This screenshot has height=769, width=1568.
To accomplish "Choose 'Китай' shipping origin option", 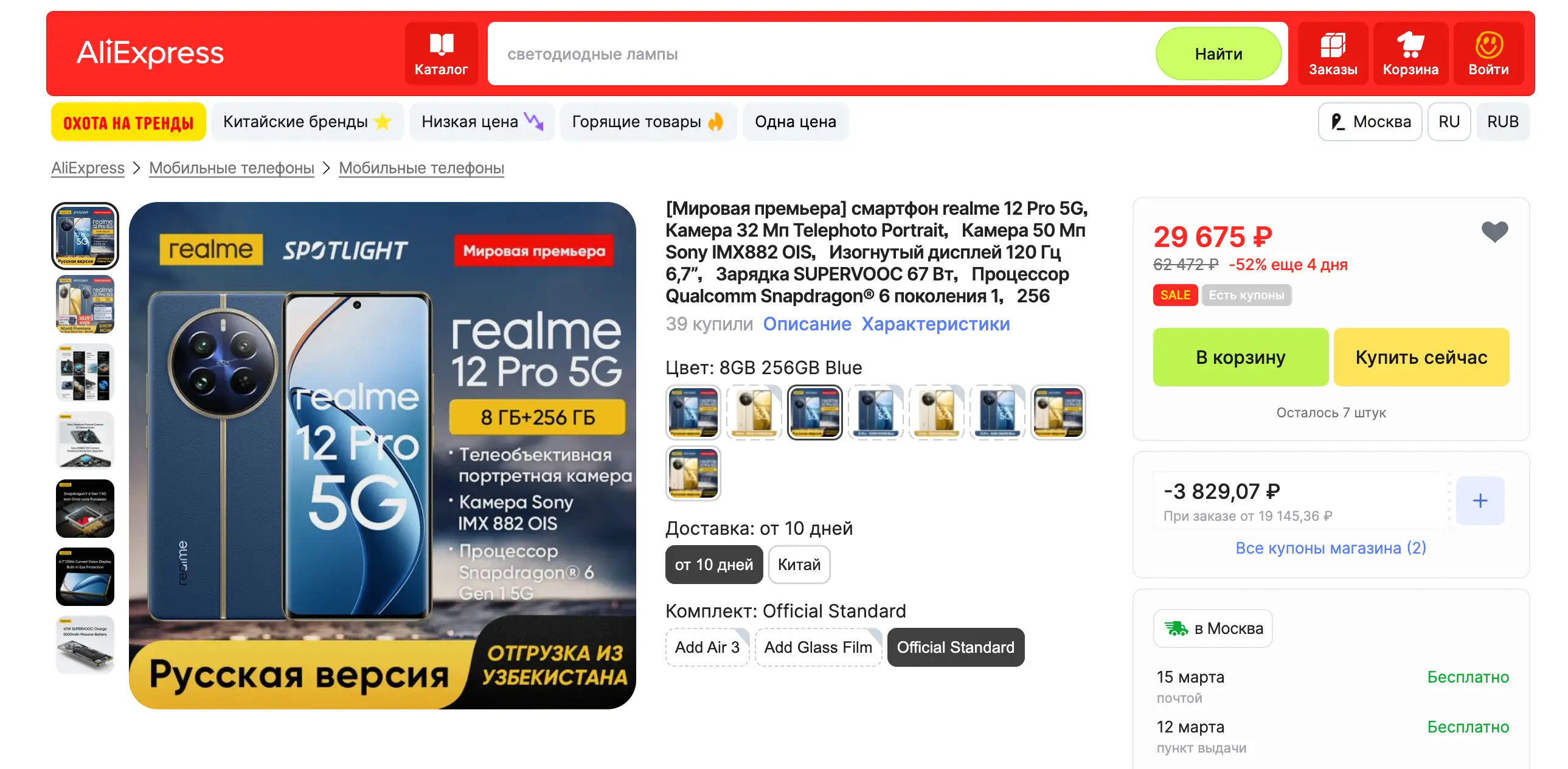I will 799,564.
